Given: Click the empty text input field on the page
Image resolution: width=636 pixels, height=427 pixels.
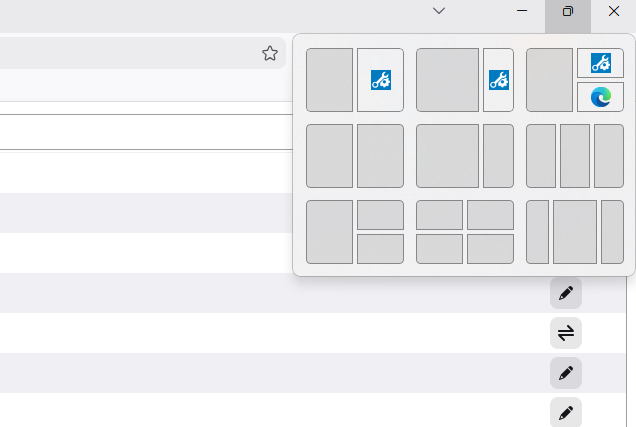Looking at the screenshot, I should (x=140, y=132).
